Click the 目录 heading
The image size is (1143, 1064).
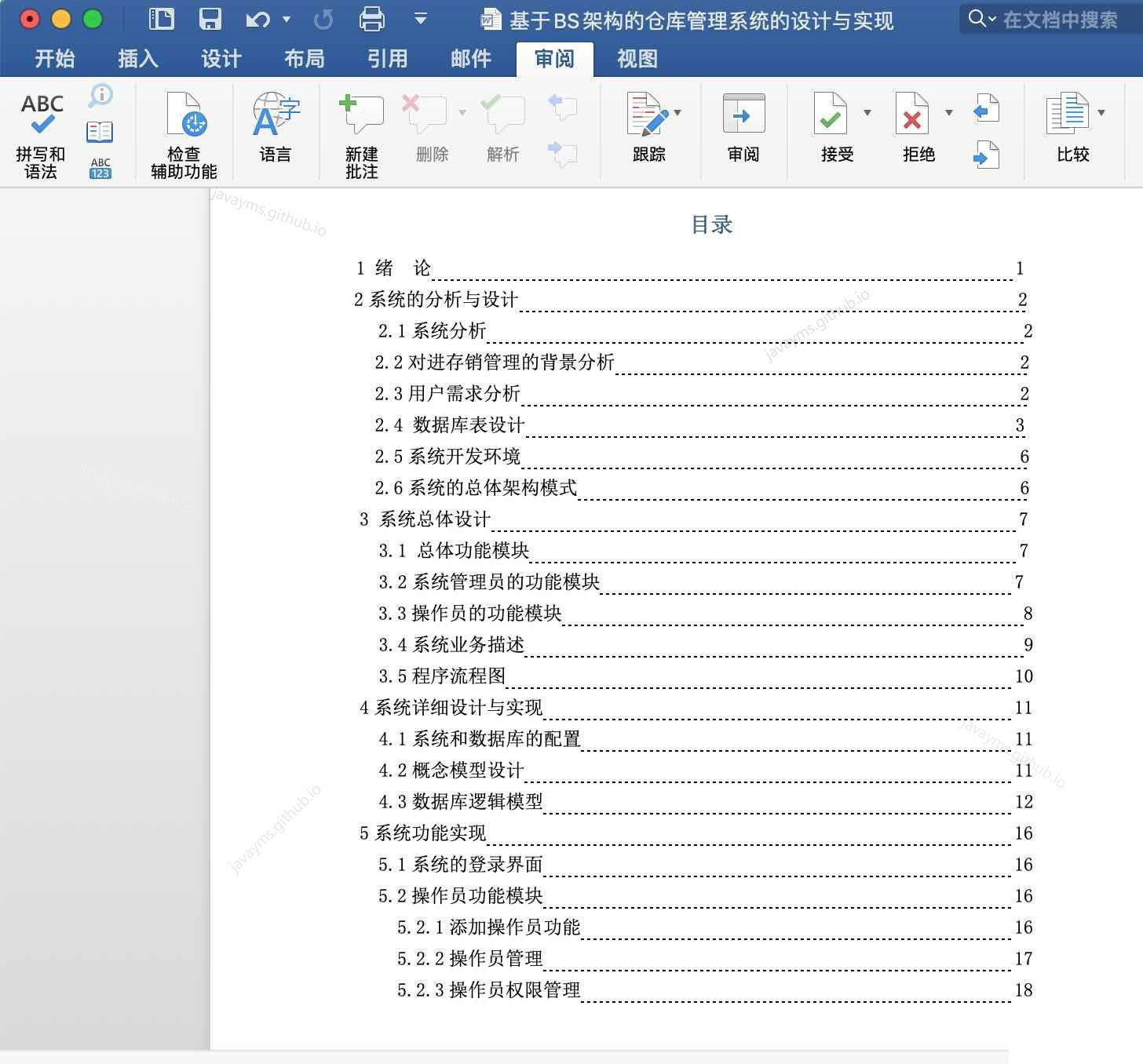click(711, 224)
